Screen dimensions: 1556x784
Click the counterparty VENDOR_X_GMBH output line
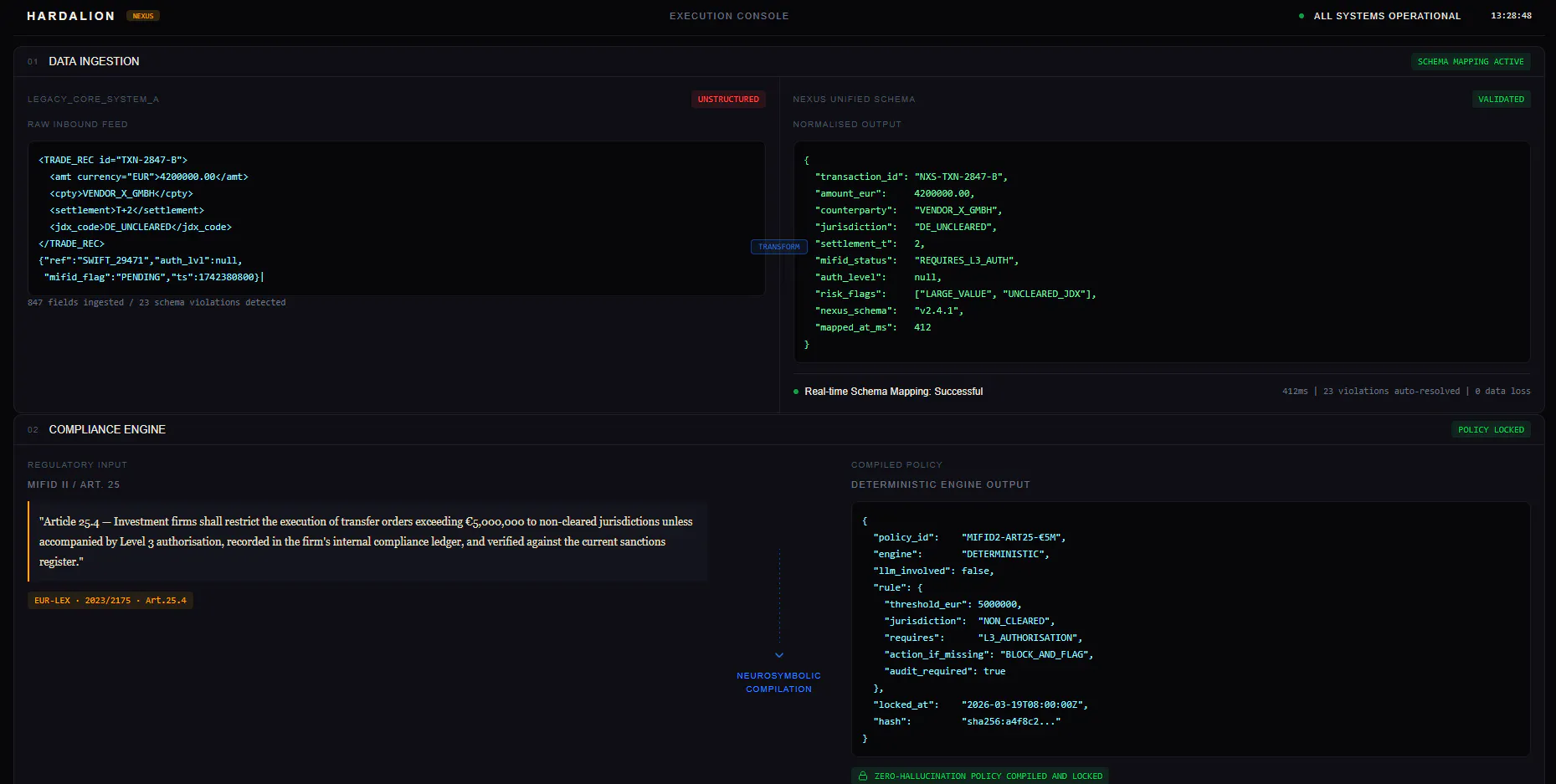[908, 210]
